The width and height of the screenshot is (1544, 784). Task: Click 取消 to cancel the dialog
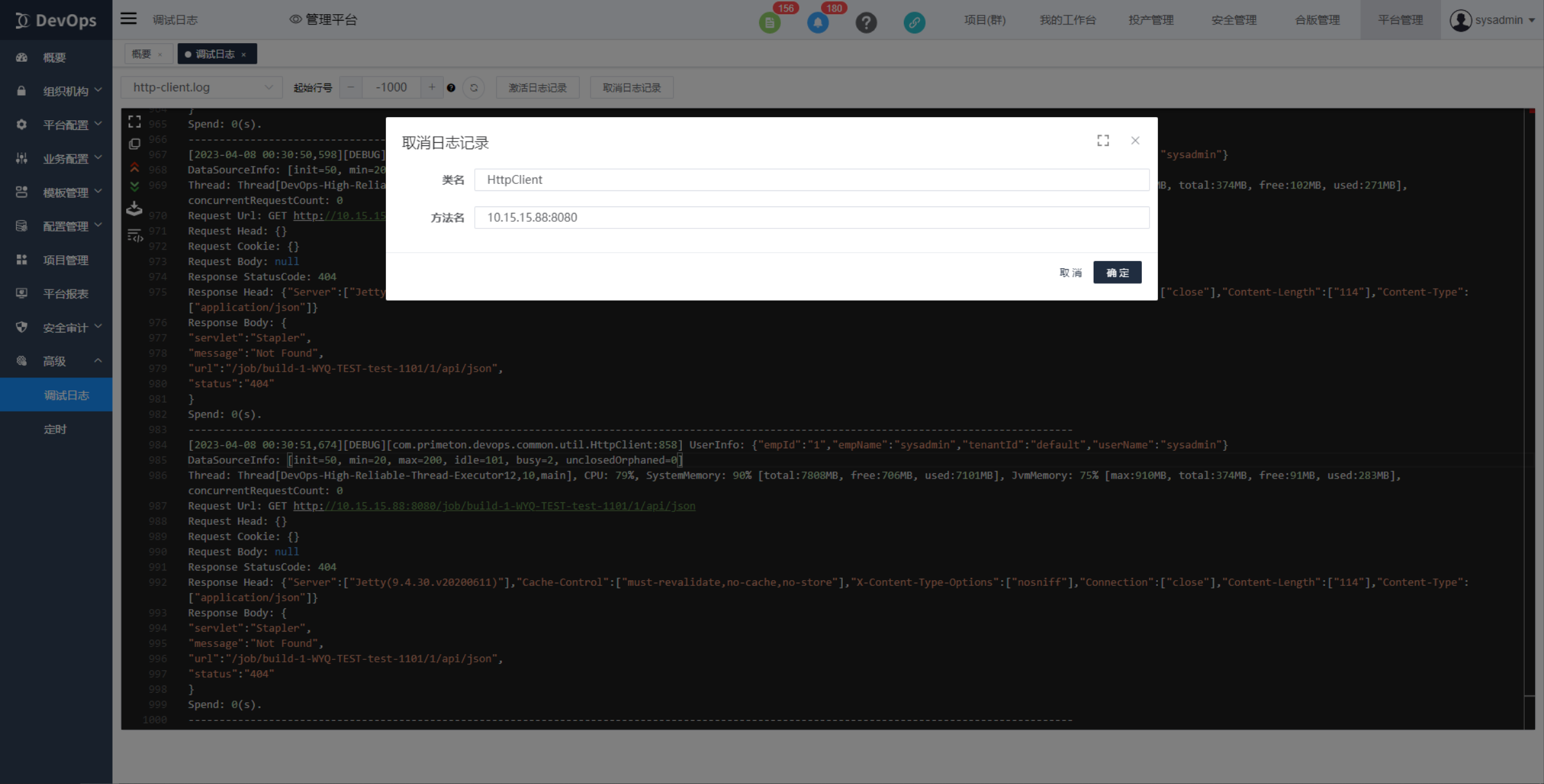click(1071, 273)
